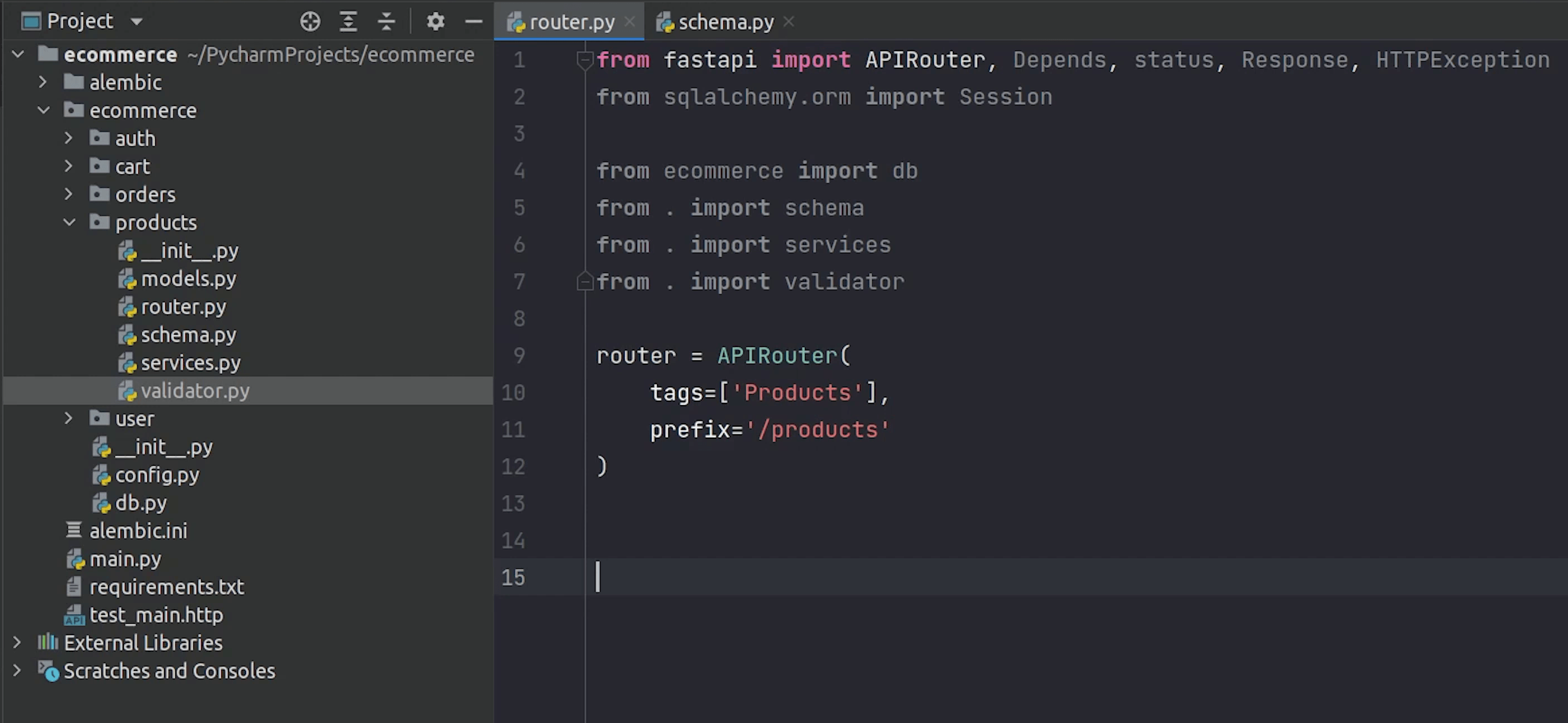Select schema.py in the project tree
This screenshot has height=723, width=1568.
coord(188,335)
